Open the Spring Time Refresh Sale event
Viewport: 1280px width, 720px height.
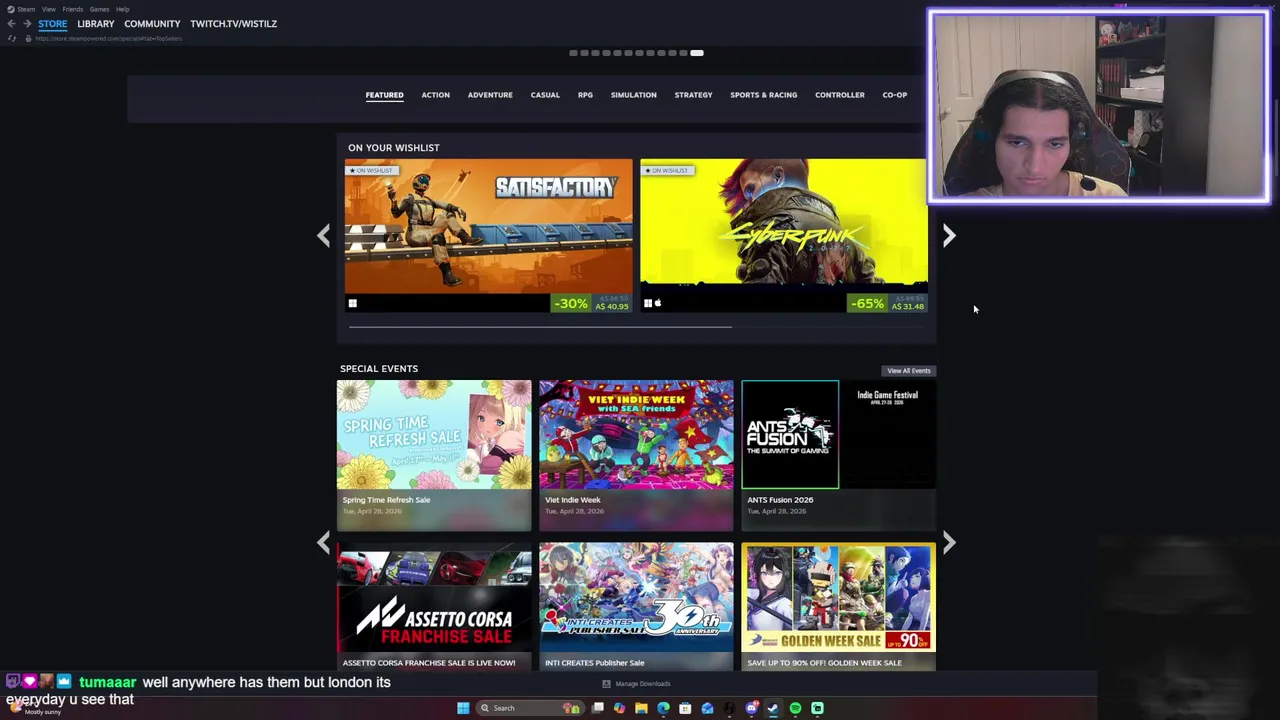pos(434,455)
